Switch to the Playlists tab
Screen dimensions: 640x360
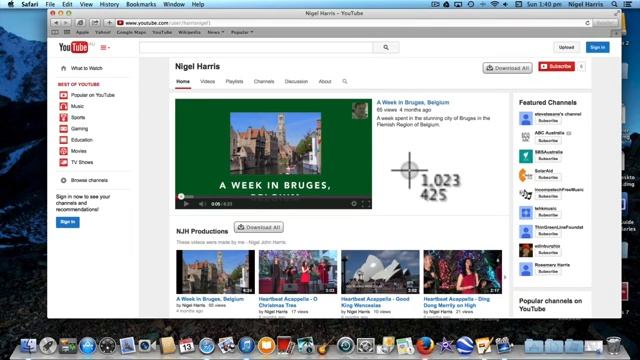pyautogui.click(x=234, y=82)
